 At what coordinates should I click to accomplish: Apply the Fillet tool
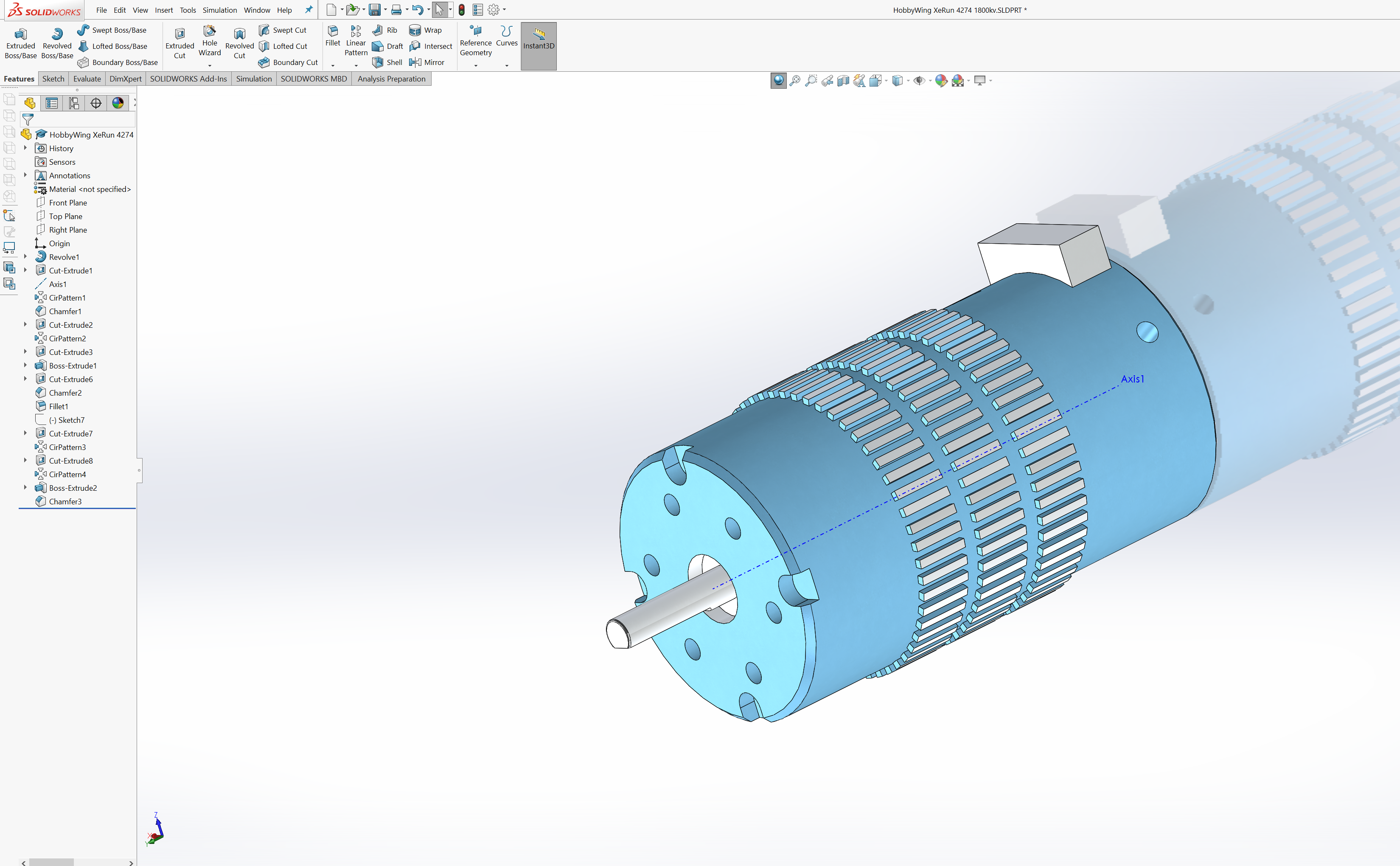333,36
